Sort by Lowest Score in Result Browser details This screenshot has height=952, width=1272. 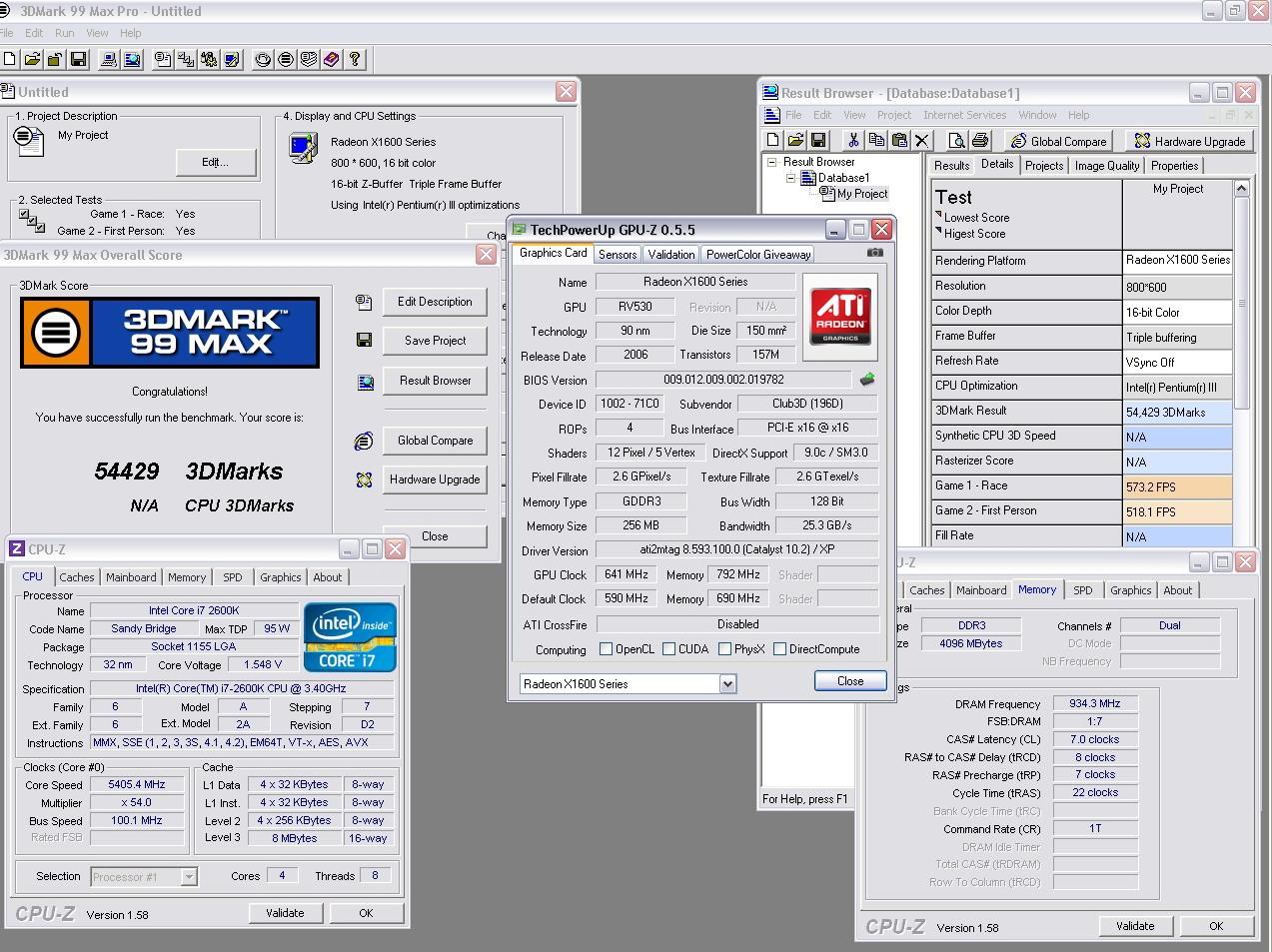coord(976,218)
